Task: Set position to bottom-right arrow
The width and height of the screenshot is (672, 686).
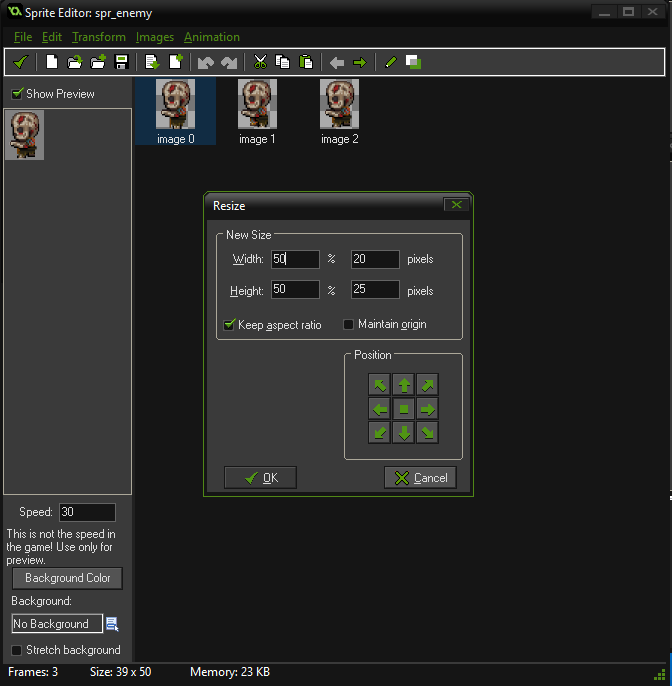Action: tap(427, 433)
